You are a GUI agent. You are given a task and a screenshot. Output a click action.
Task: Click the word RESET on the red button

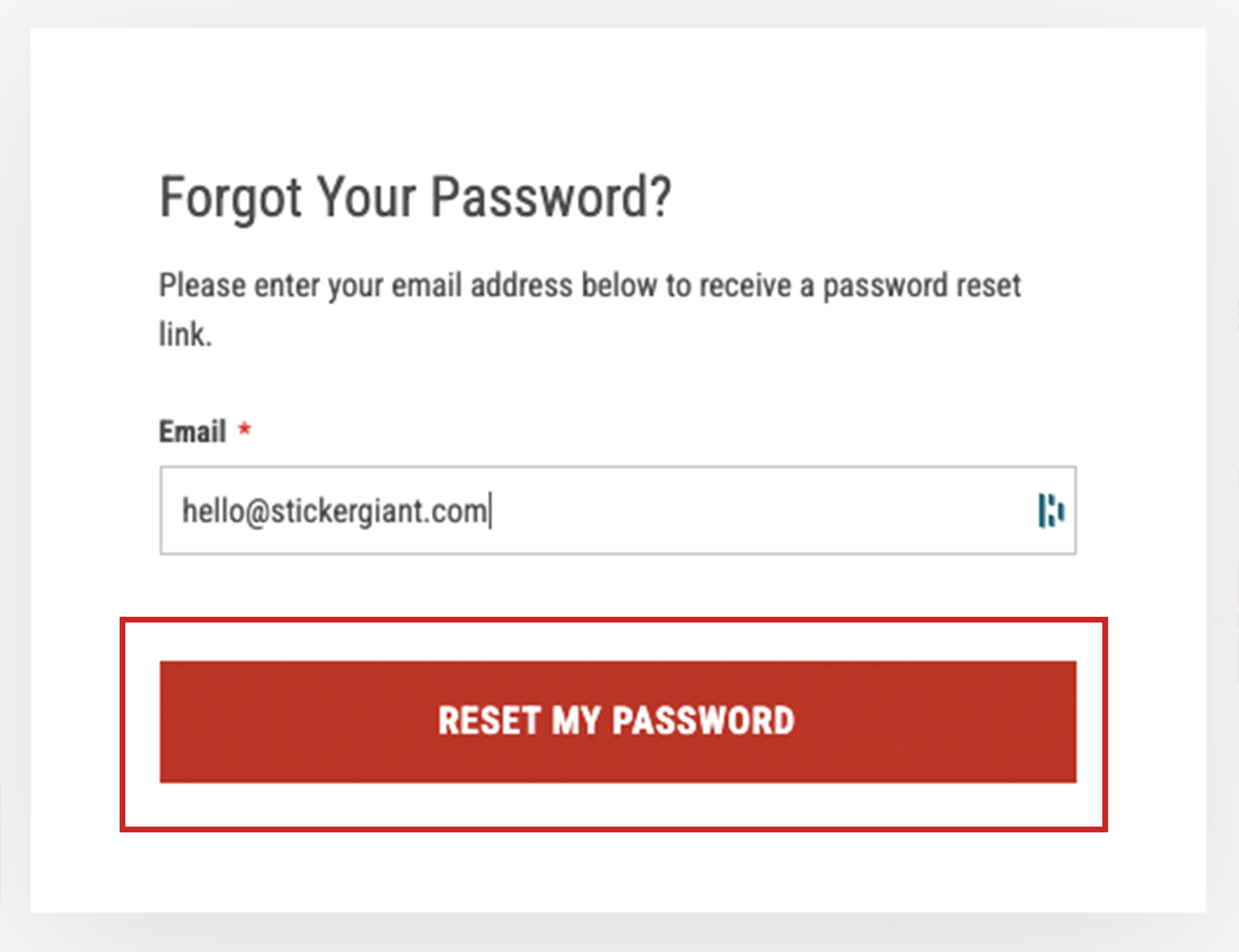(490, 721)
